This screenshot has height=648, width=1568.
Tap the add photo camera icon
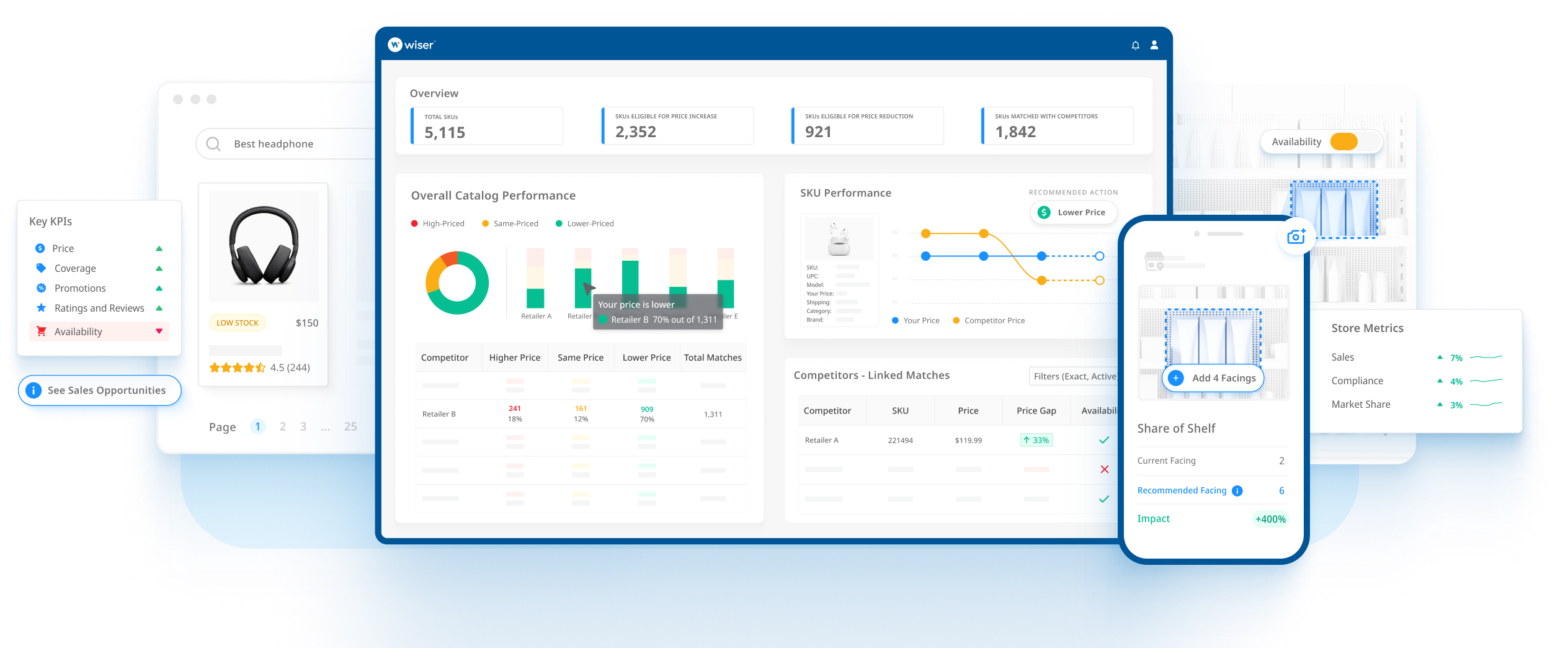[x=1296, y=236]
